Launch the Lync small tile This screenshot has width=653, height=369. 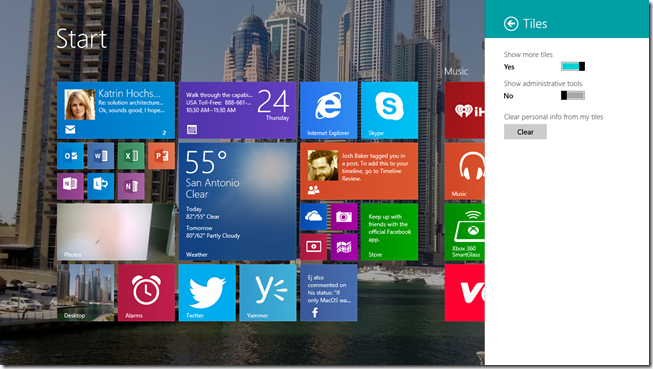(x=101, y=186)
